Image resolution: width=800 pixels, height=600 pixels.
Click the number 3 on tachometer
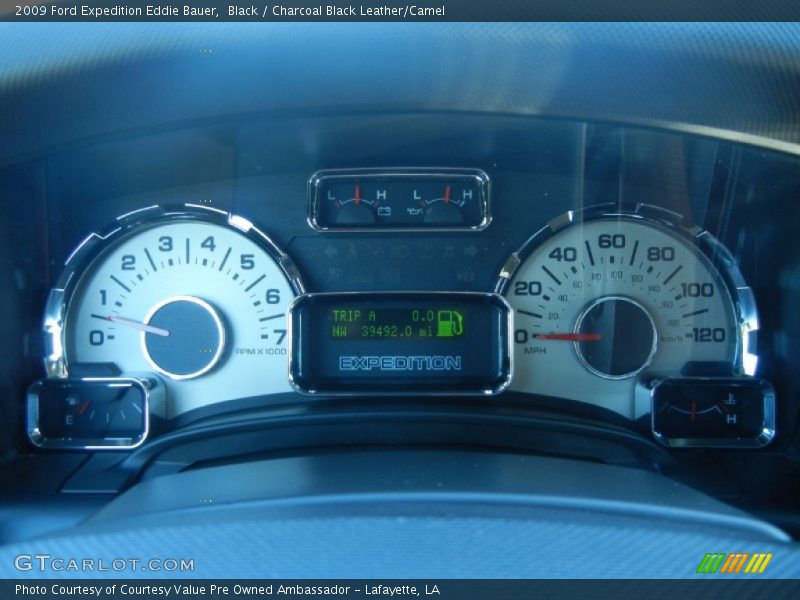pos(165,244)
